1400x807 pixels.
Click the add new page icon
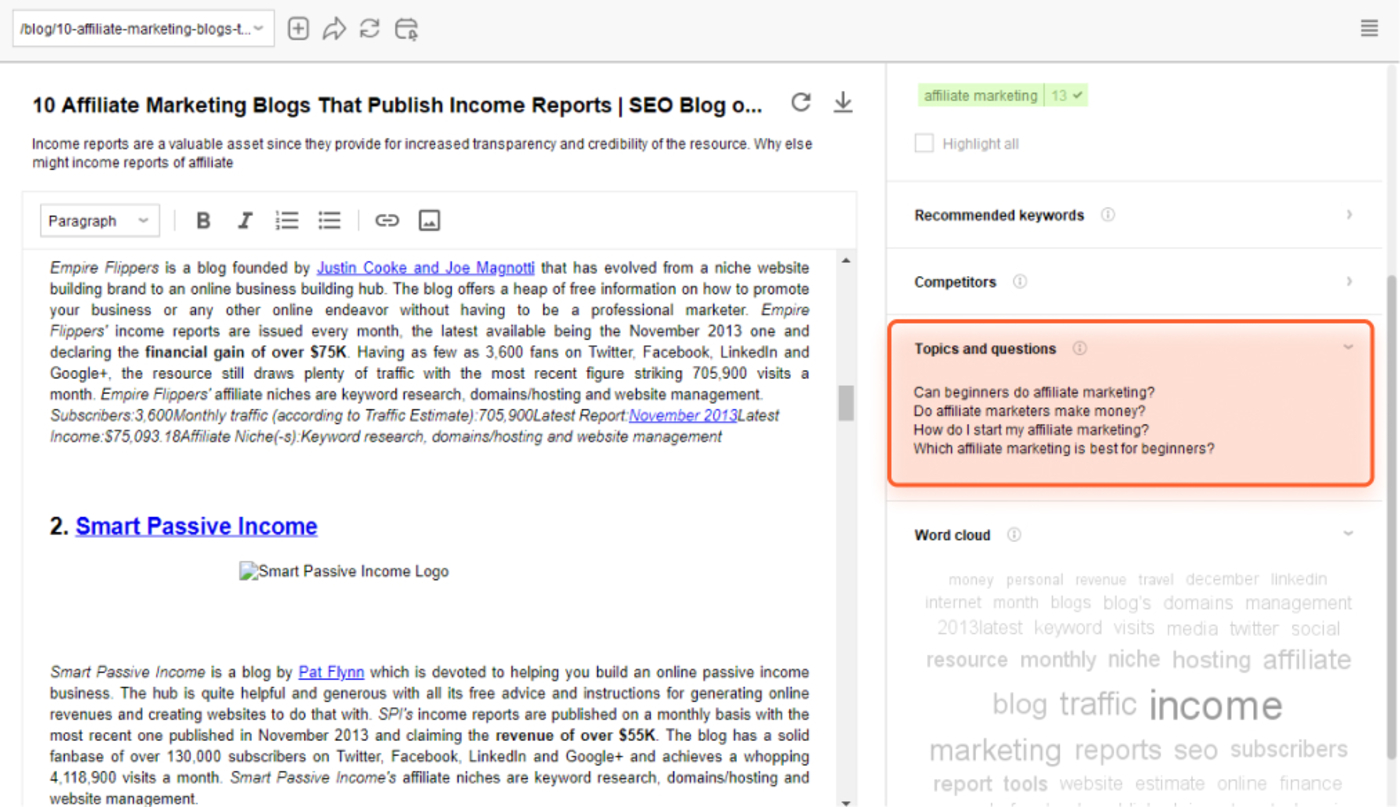pos(298,28)
